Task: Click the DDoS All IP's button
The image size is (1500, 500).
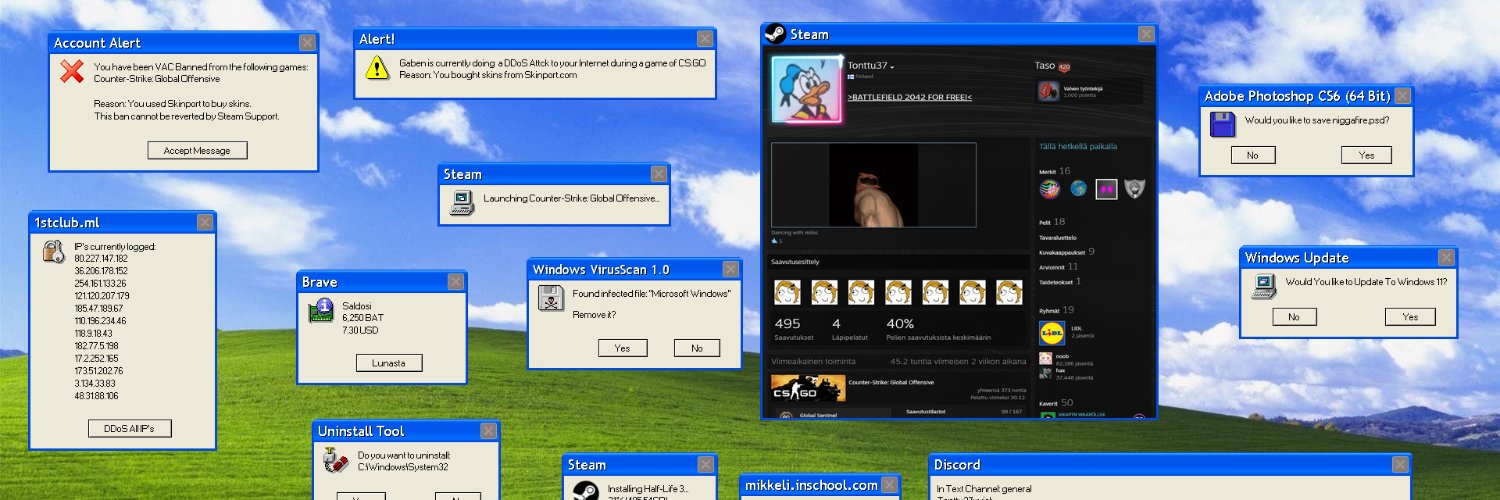Action: 130,428
